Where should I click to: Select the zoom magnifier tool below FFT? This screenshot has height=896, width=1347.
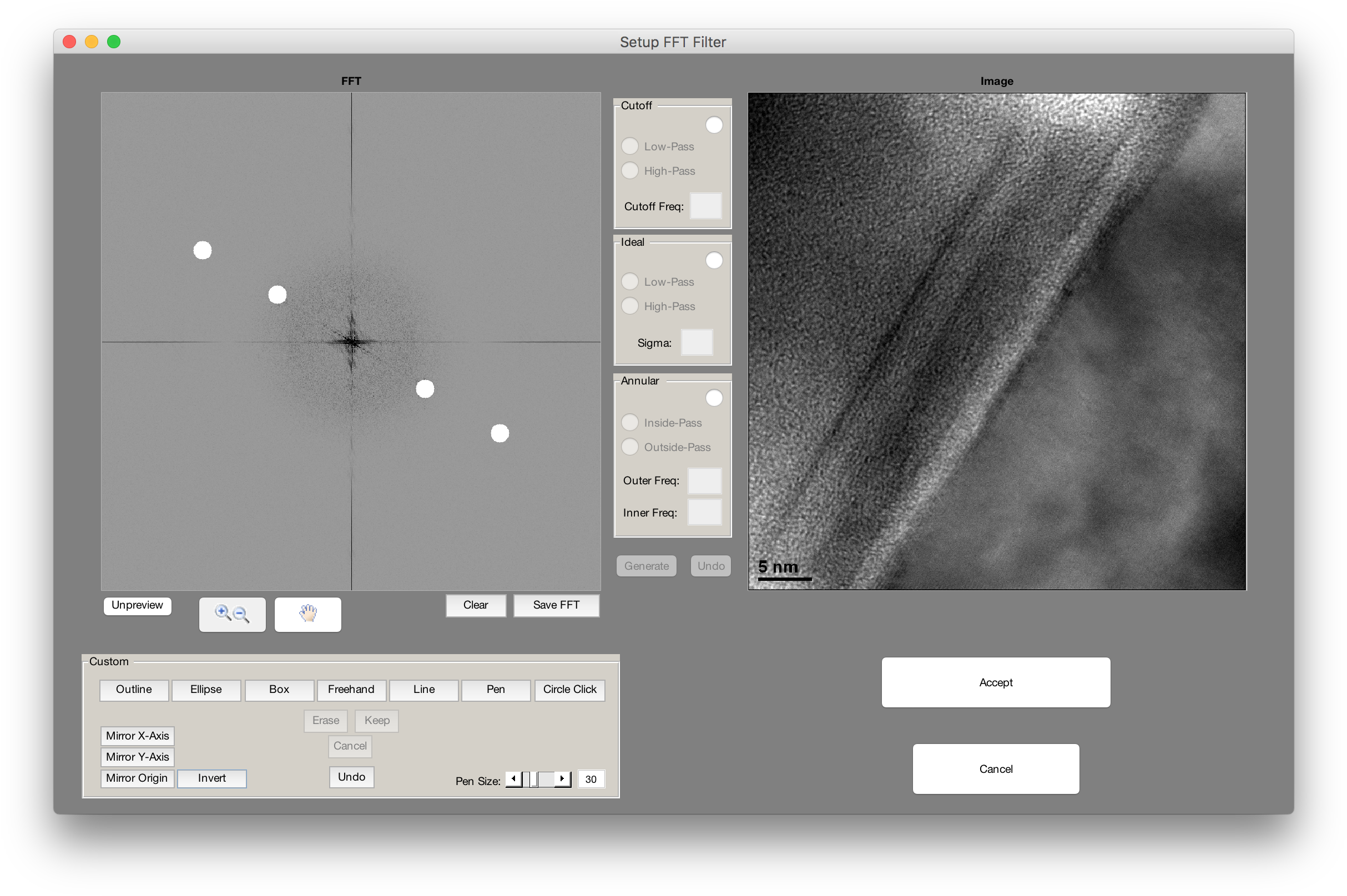tap(232, 614)
